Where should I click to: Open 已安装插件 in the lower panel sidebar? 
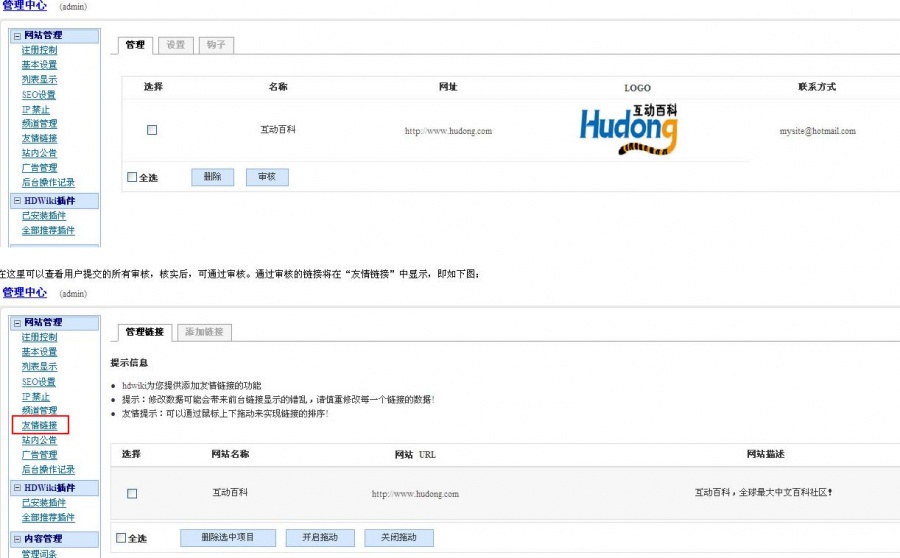click(44, 503)
